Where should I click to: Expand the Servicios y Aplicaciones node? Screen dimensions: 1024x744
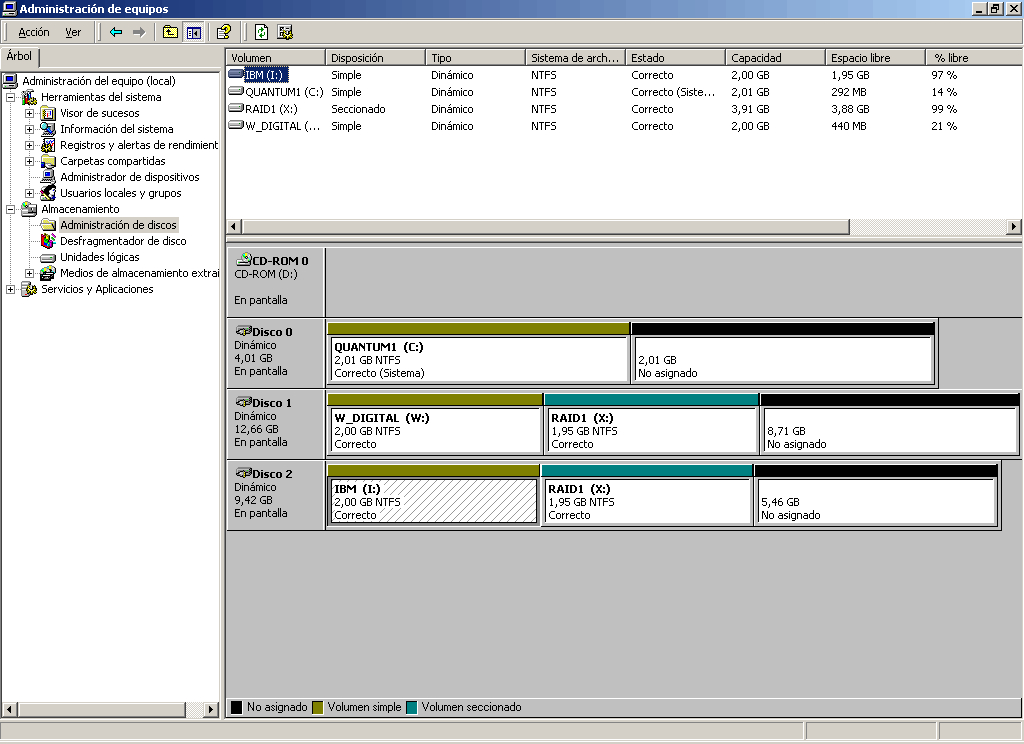click(x=10, y=289)
